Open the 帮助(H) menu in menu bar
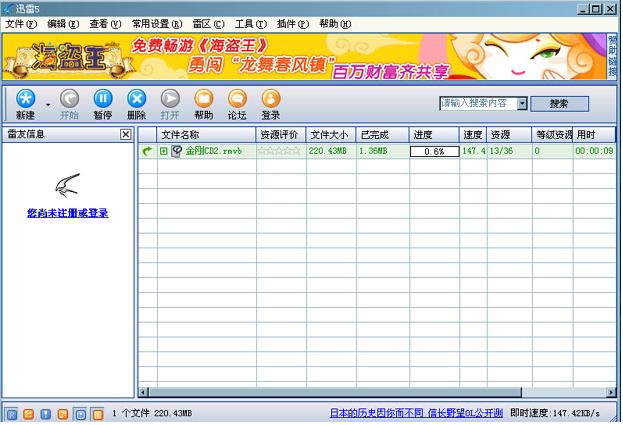This screenshot has width=623, height=425. tap(335, 24)
